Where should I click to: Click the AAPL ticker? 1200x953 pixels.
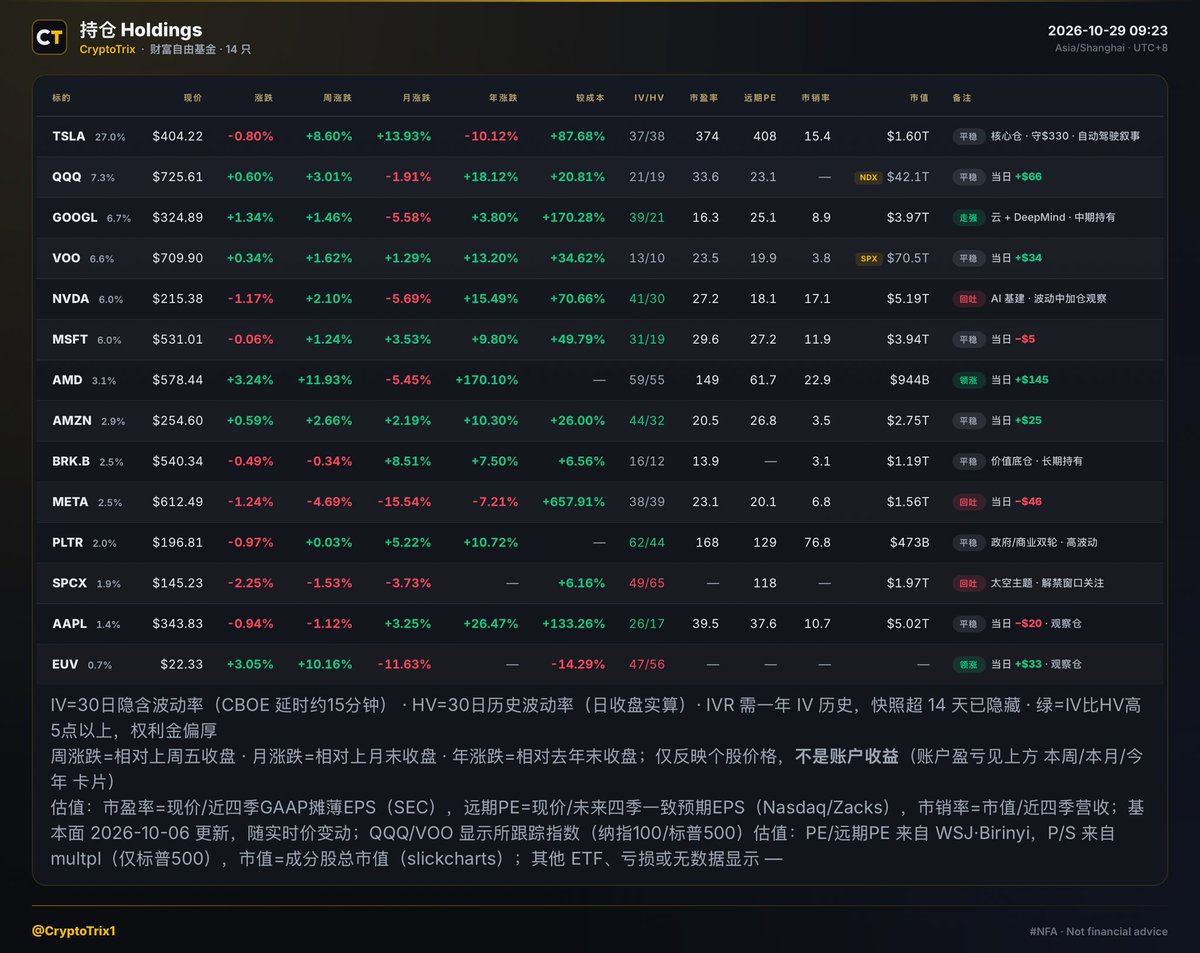[70, 623]
